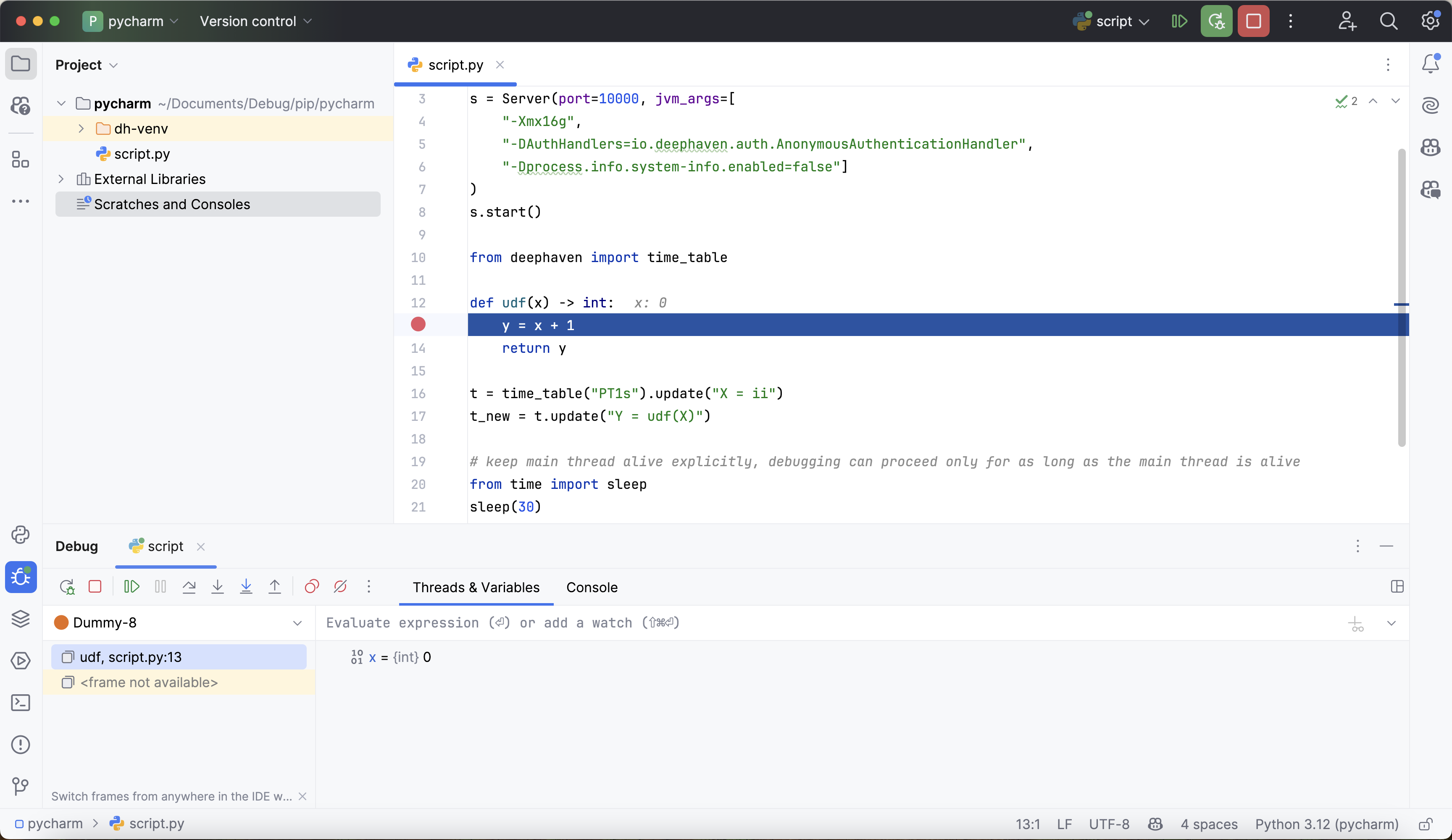Toggle the Mute Breakpoints button
The height and width of the screenshot is (840, 1452).
coord(341,587)
